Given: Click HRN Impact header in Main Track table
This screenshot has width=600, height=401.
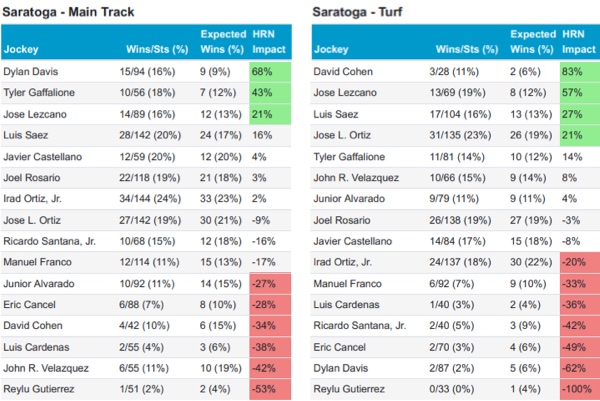Looking at the screenshot, I should point(266,40).
